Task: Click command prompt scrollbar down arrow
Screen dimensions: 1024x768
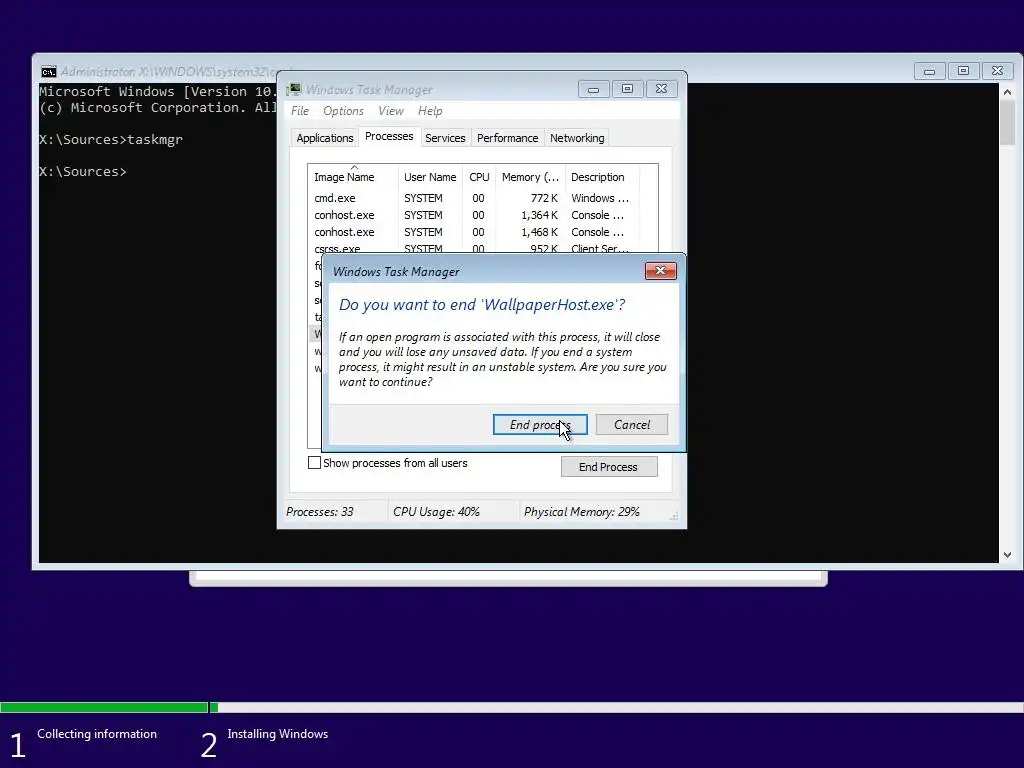Action: tap(1007, 555)
